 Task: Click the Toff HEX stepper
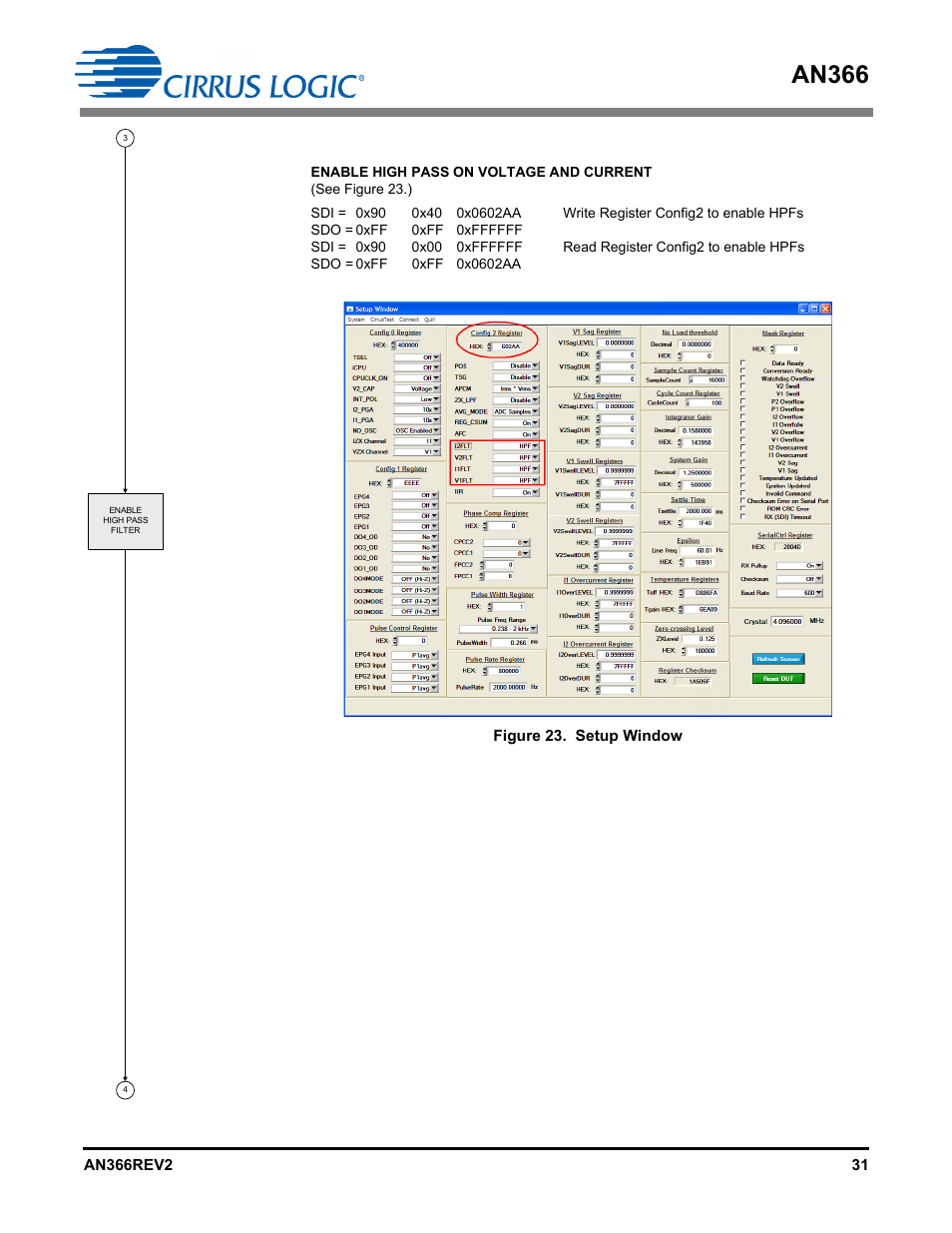[x=681, y=593]
